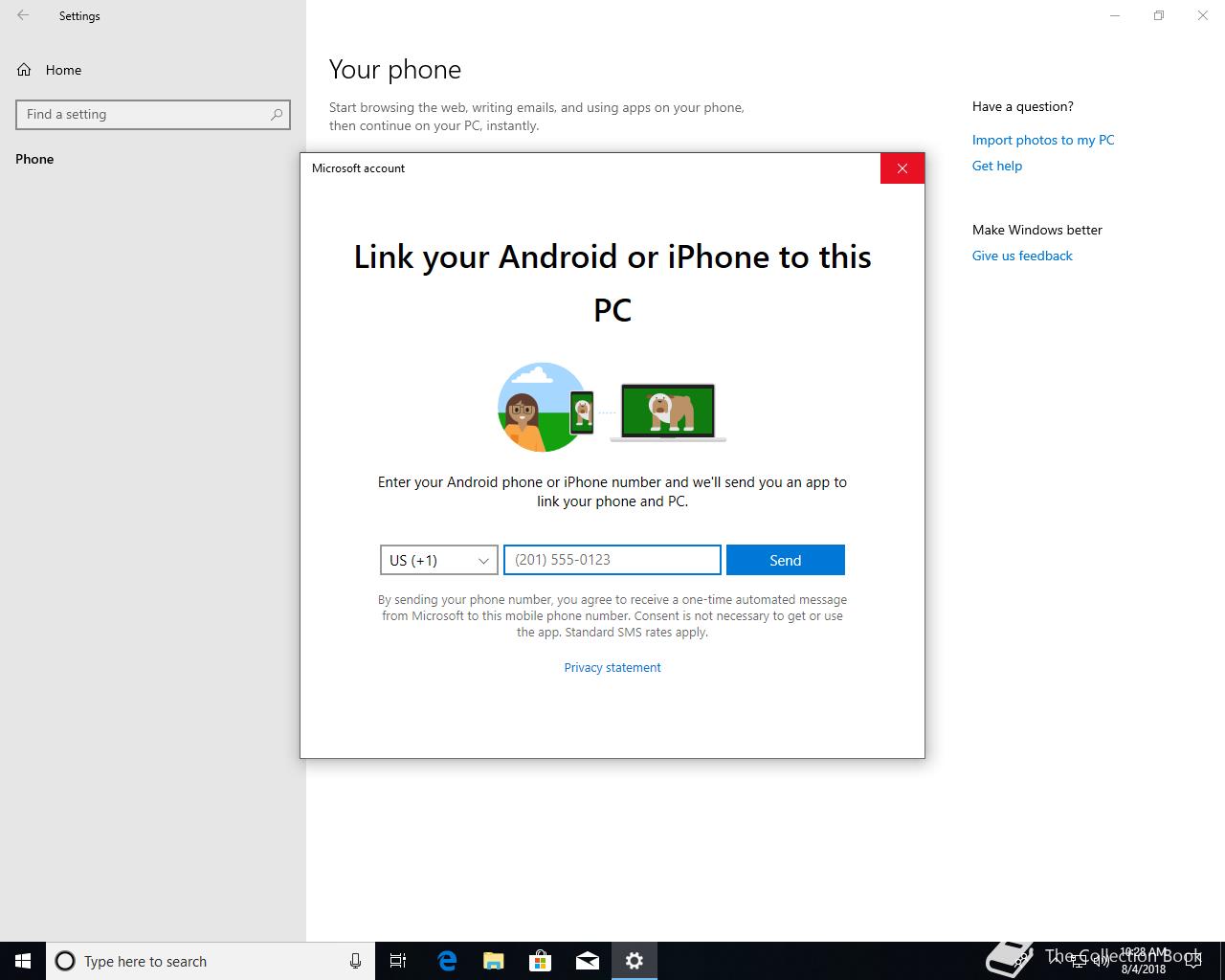The image size is (1225, 980).
Task: Go back using the Settings back arrow
Action: (x=23, y=15)
